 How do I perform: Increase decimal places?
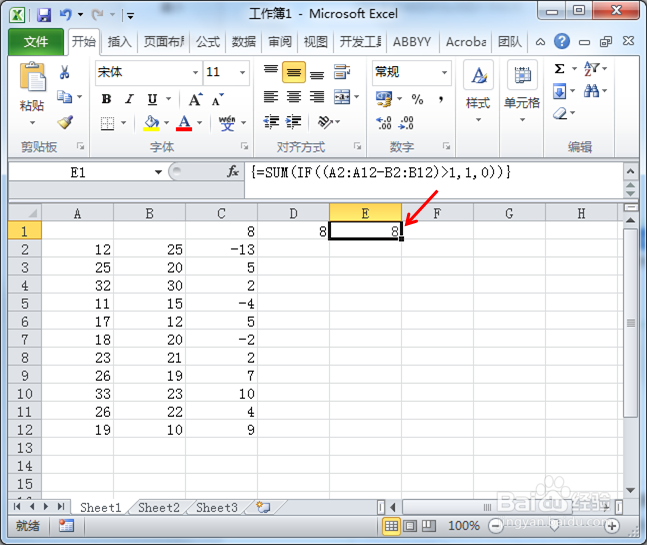pos(384,123)
